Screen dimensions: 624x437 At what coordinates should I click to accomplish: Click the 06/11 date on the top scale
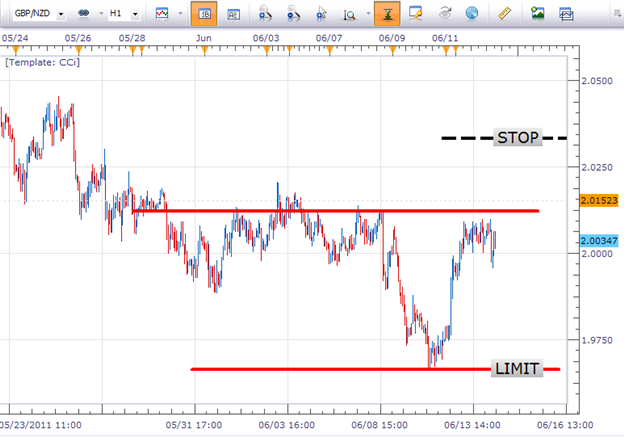coord(445,38)
